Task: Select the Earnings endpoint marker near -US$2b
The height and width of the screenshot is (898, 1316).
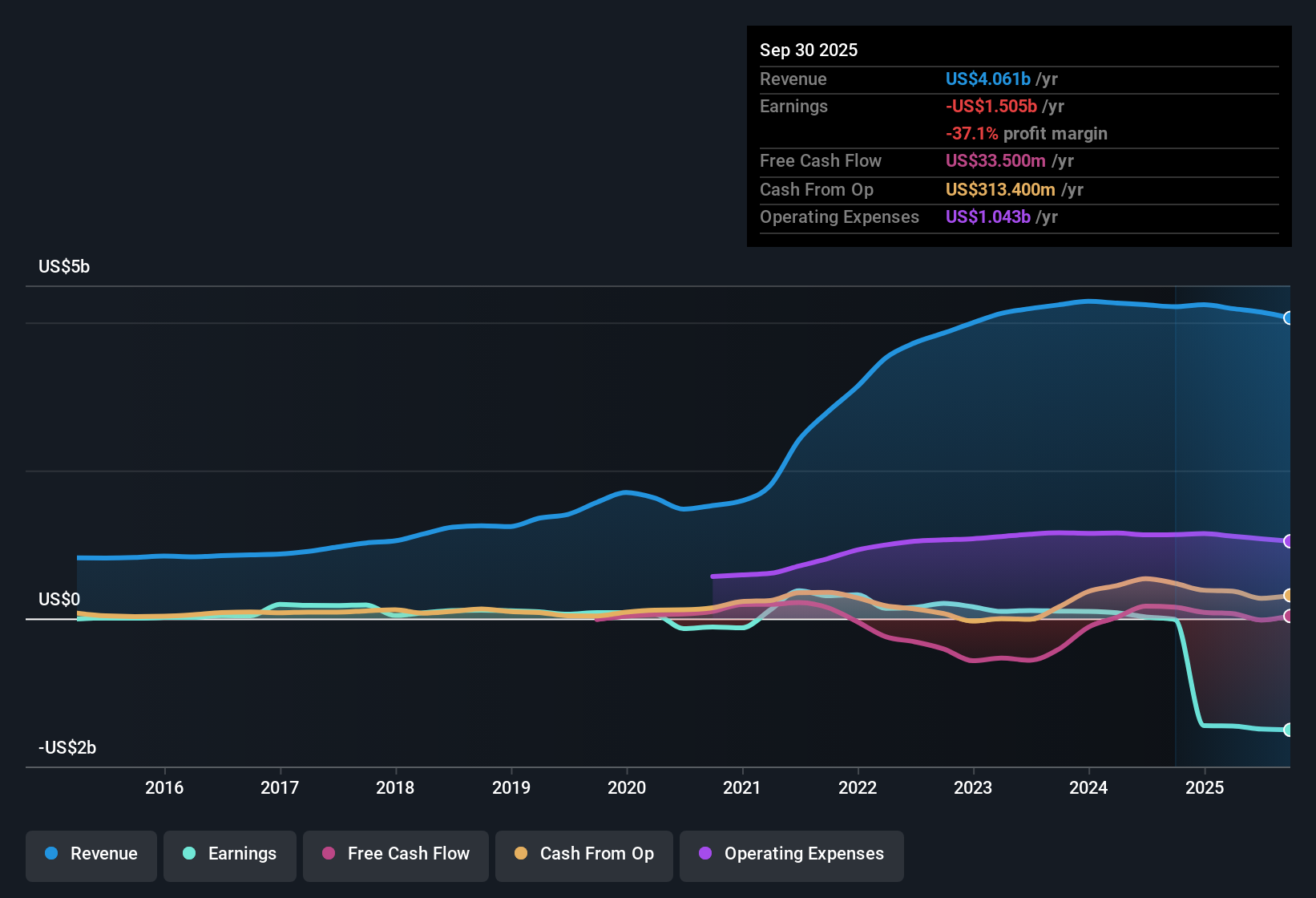Action: (1288, 730)
